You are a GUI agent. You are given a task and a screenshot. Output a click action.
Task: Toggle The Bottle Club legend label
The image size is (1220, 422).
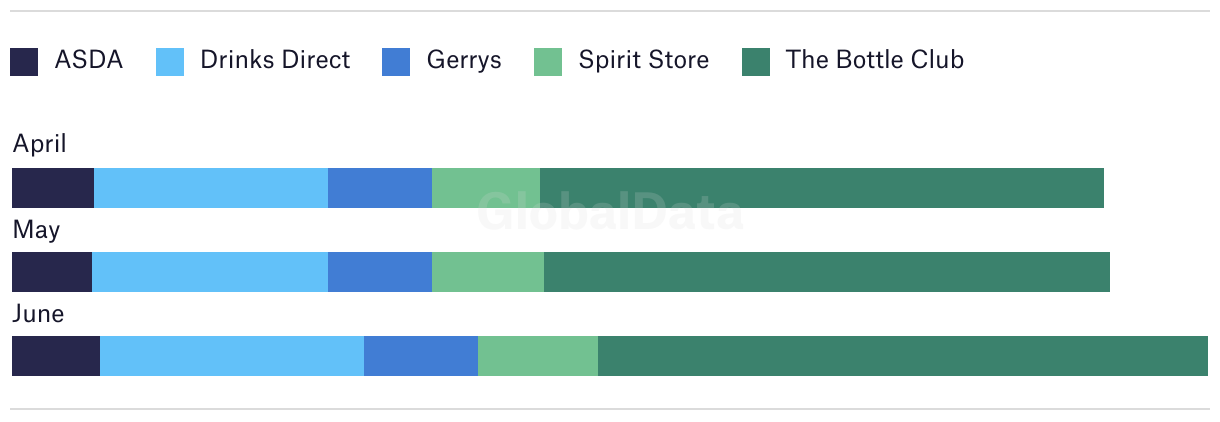point(875,60)
